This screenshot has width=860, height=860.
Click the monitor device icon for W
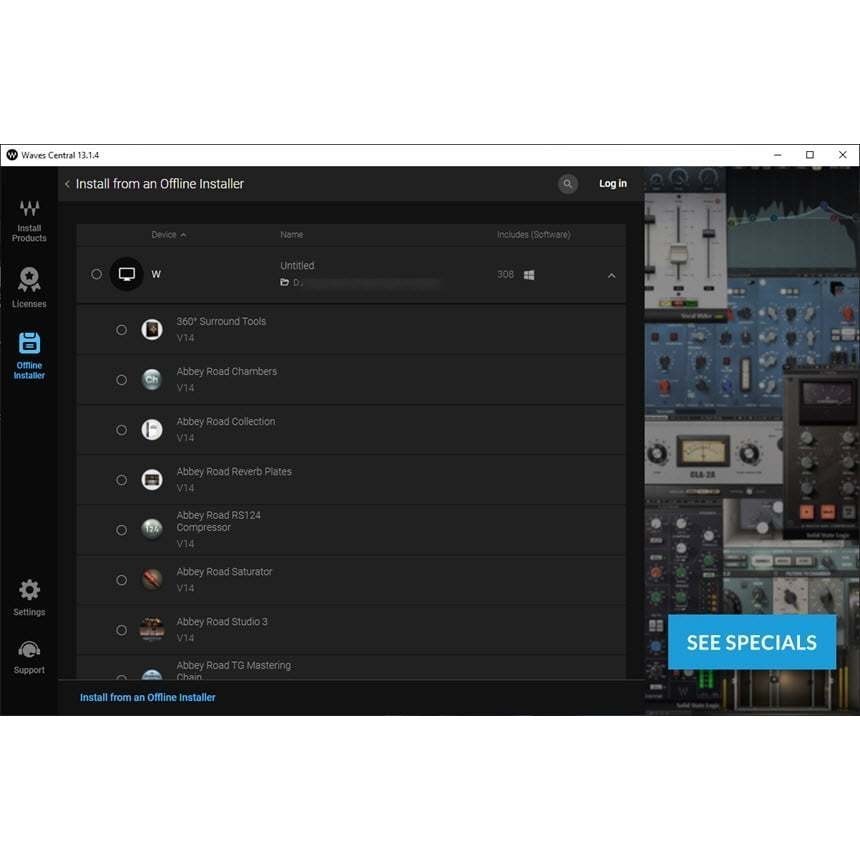click(127, 274)
